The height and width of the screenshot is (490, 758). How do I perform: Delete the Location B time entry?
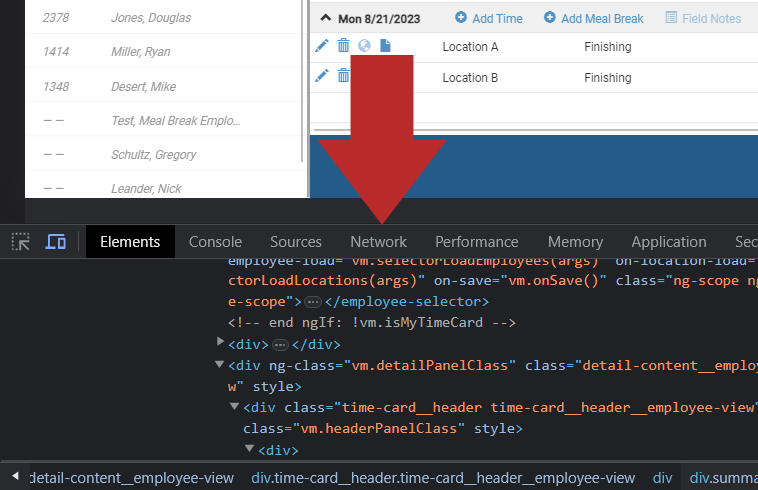click(343, 75)
